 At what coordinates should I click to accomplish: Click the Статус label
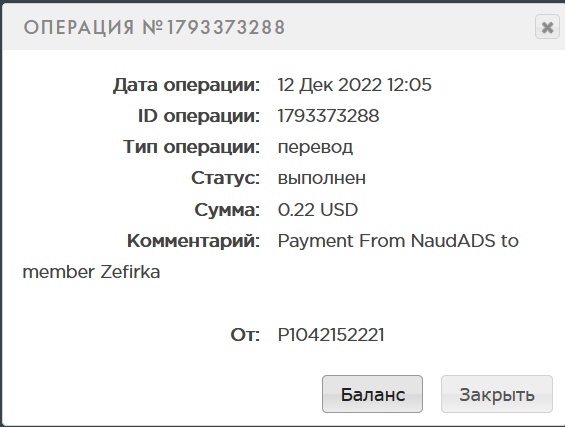pyautogui.click(x=225, y=178)
